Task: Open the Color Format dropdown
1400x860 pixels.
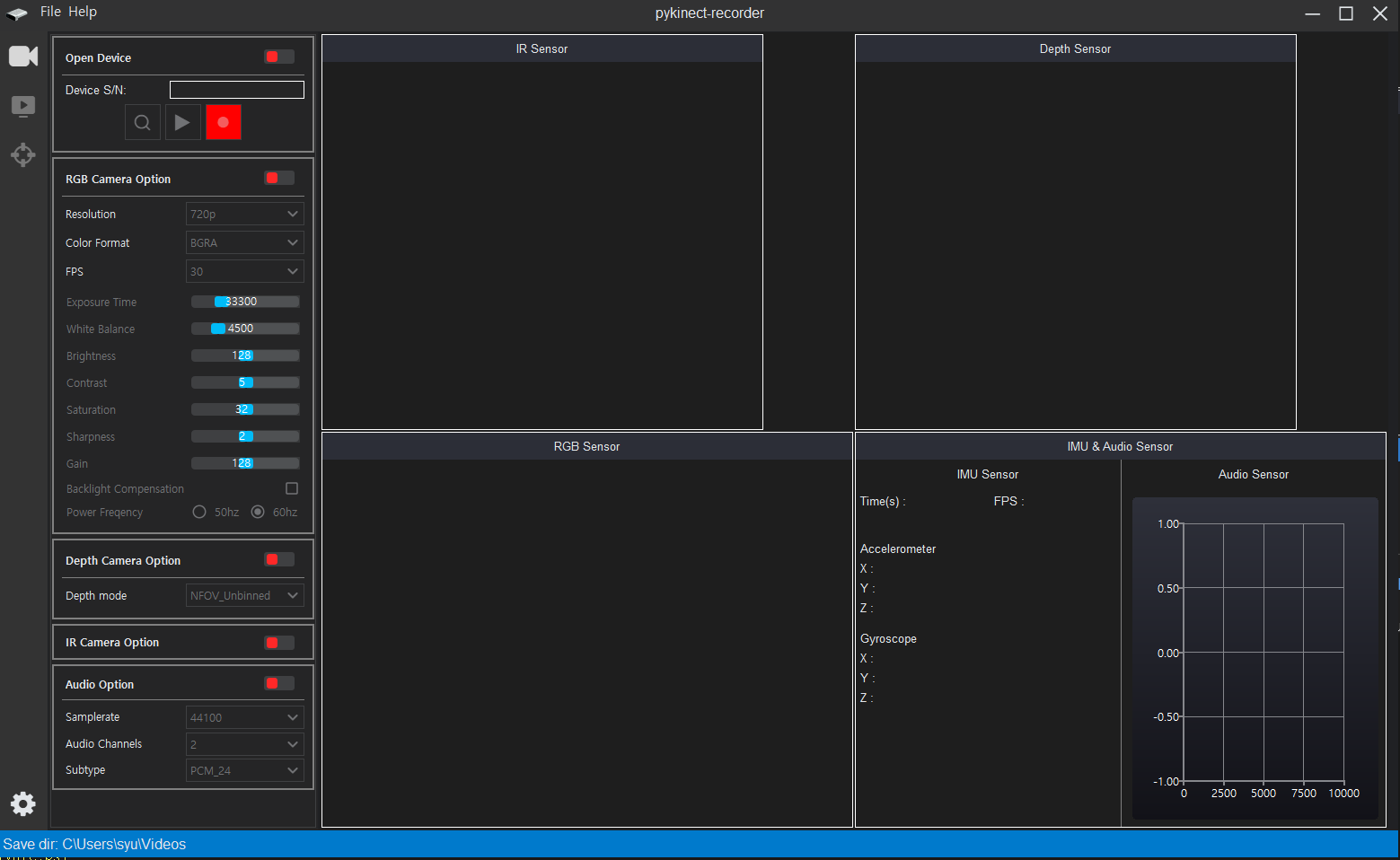Action: point(244,243)
